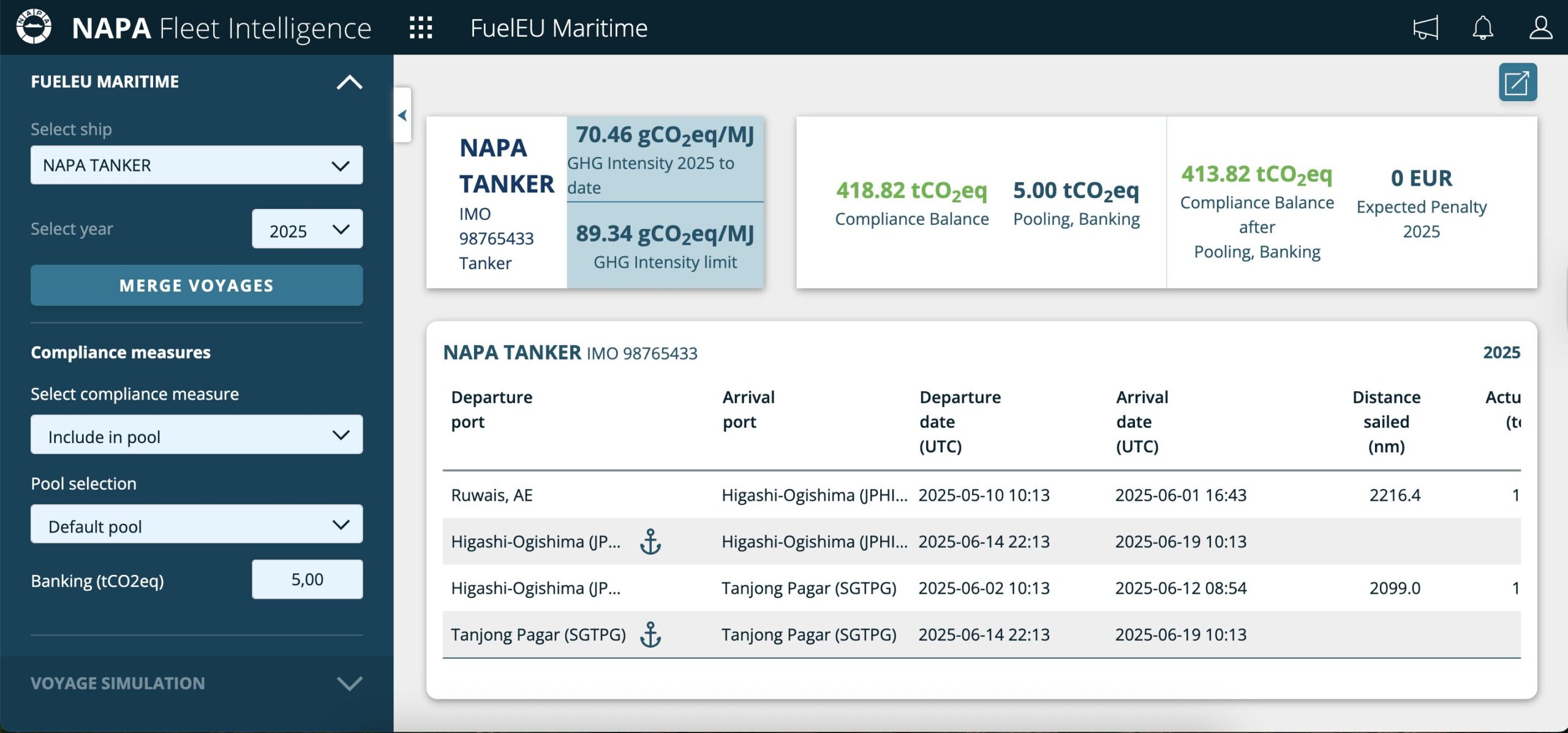Viewport: 1568px width, 733px height.
Task: Select the Ruwais, AE voyage row
Action: pos(981,495)
